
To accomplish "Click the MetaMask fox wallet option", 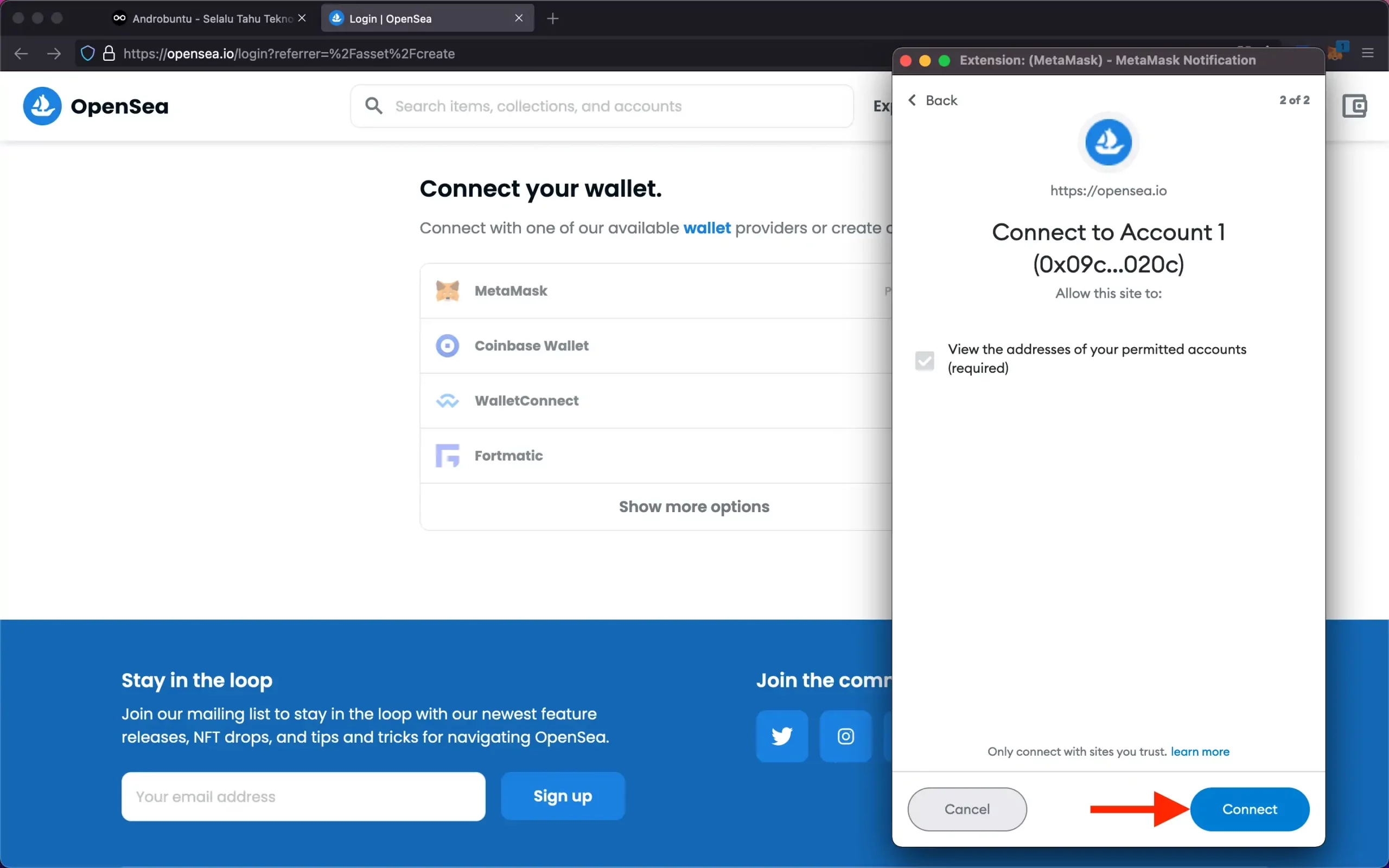I will tap(448, 291).
